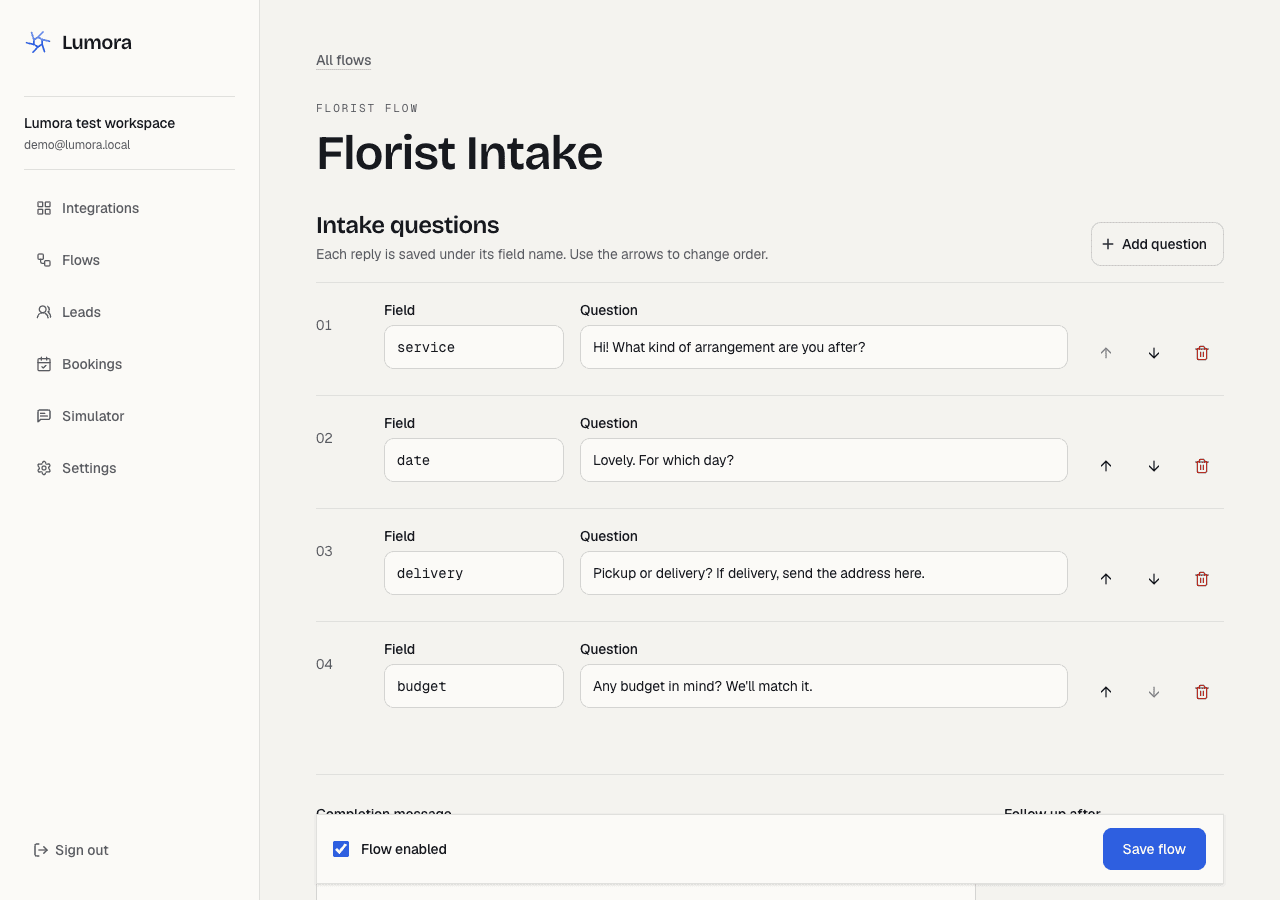
Task: Edit the service field name input
Action: coord(474,347)
